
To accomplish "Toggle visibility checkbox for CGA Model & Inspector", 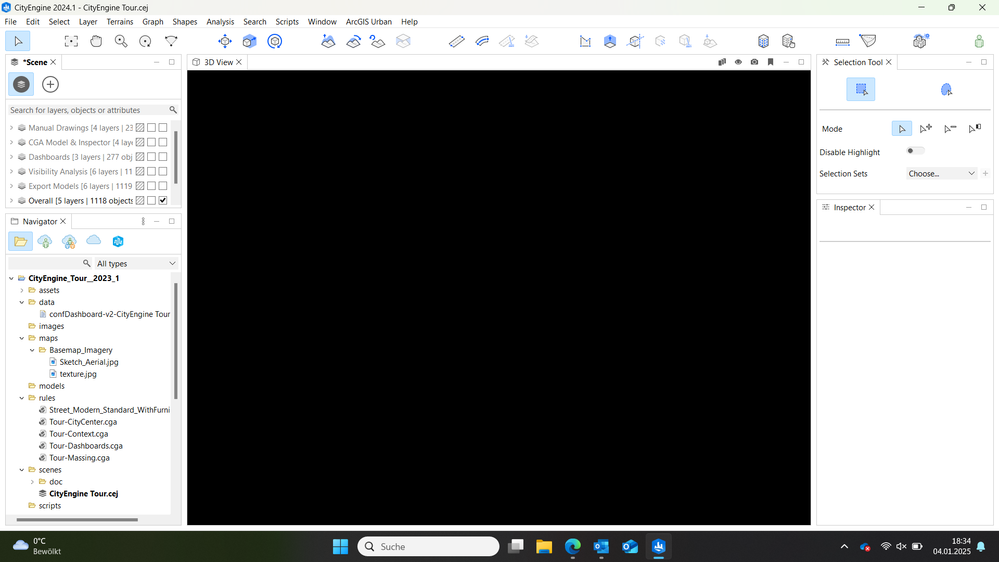I will coord(163,142).
